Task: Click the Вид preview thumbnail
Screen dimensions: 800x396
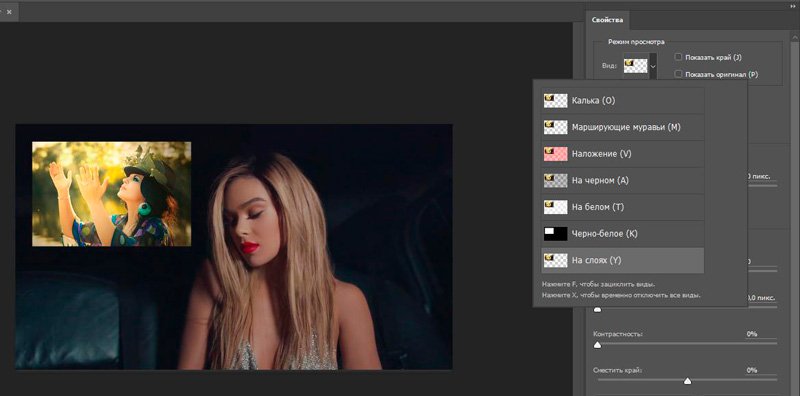Action: click(x=636, y=66)
